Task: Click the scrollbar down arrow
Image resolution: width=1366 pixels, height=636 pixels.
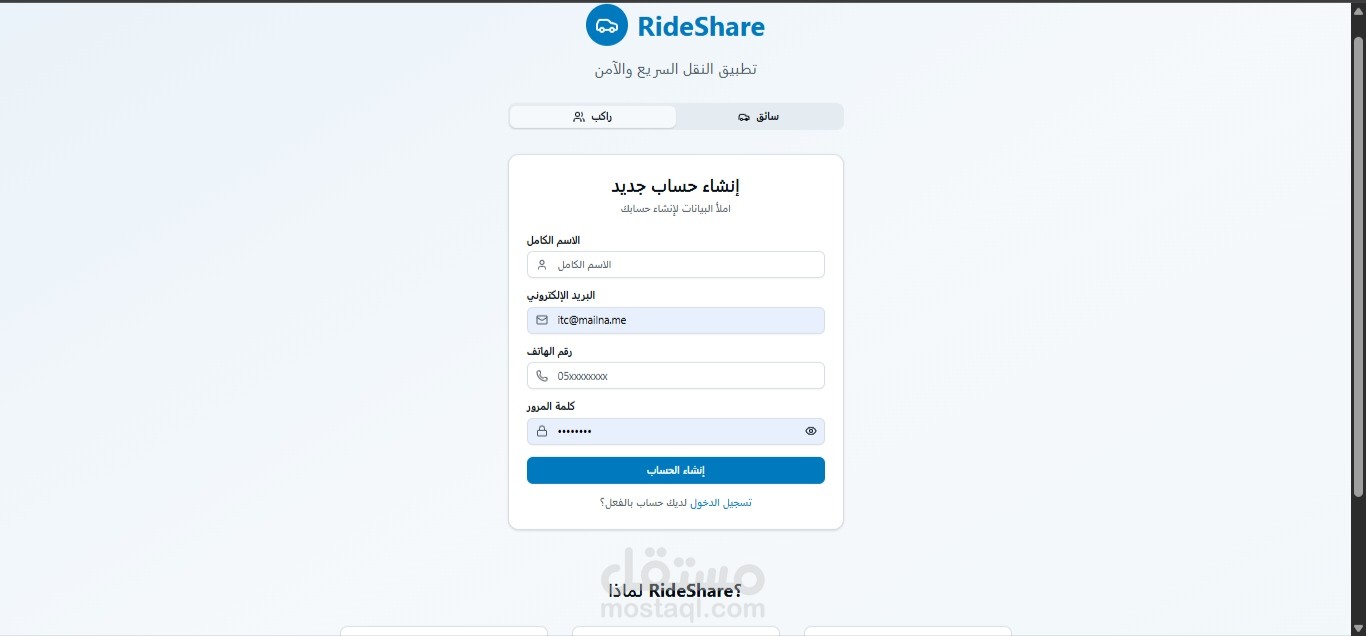Action: tap(1358, 627)
